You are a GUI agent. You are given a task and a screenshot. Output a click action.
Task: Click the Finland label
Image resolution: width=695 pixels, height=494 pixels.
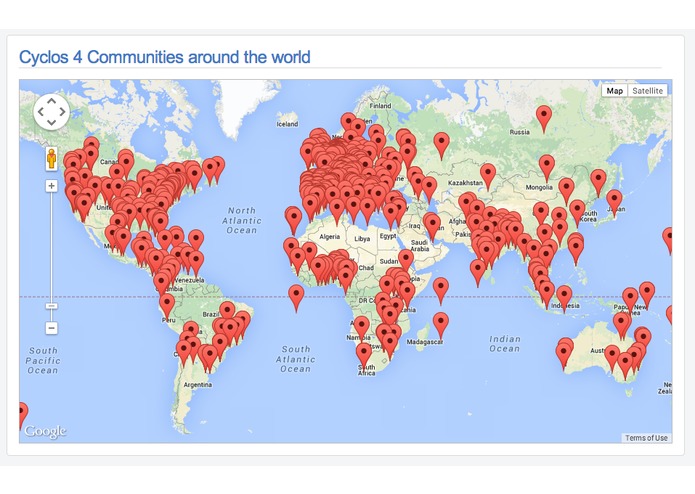[380, 106]
